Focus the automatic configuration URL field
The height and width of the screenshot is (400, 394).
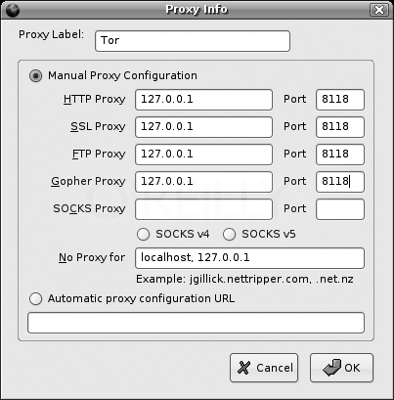pos(196,323)
